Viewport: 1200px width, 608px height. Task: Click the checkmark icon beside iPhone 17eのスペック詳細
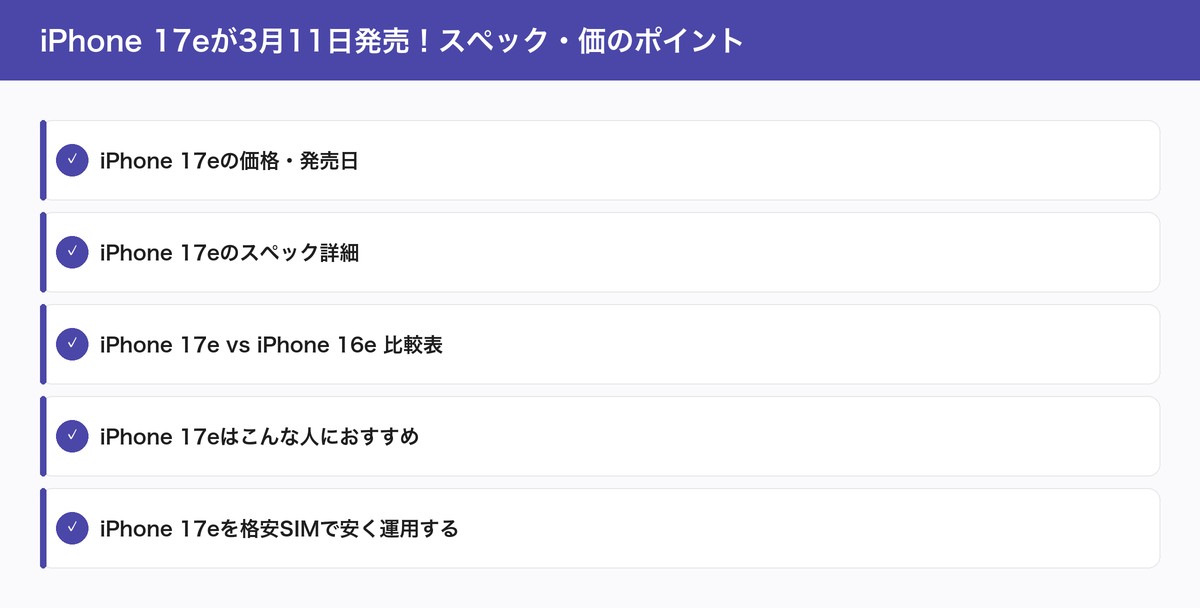(73, 252)
